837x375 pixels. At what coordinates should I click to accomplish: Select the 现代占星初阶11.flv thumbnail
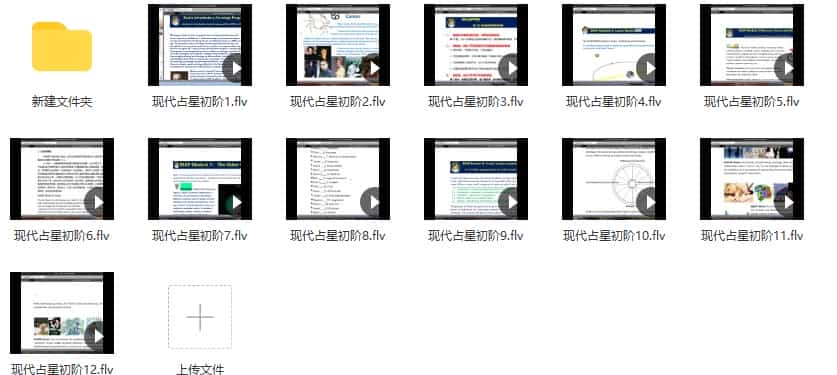point(752,179)
